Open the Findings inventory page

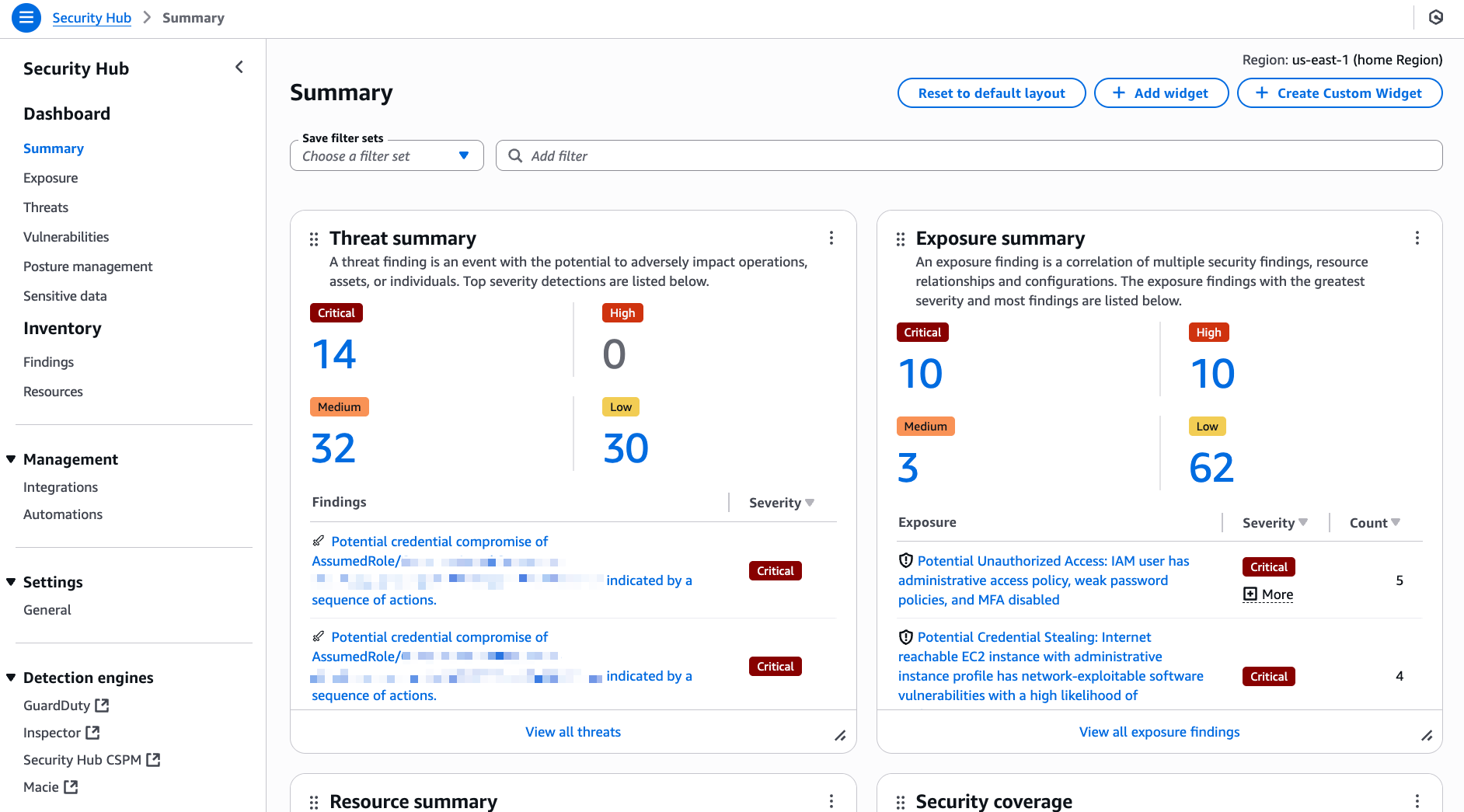point(48,362)
